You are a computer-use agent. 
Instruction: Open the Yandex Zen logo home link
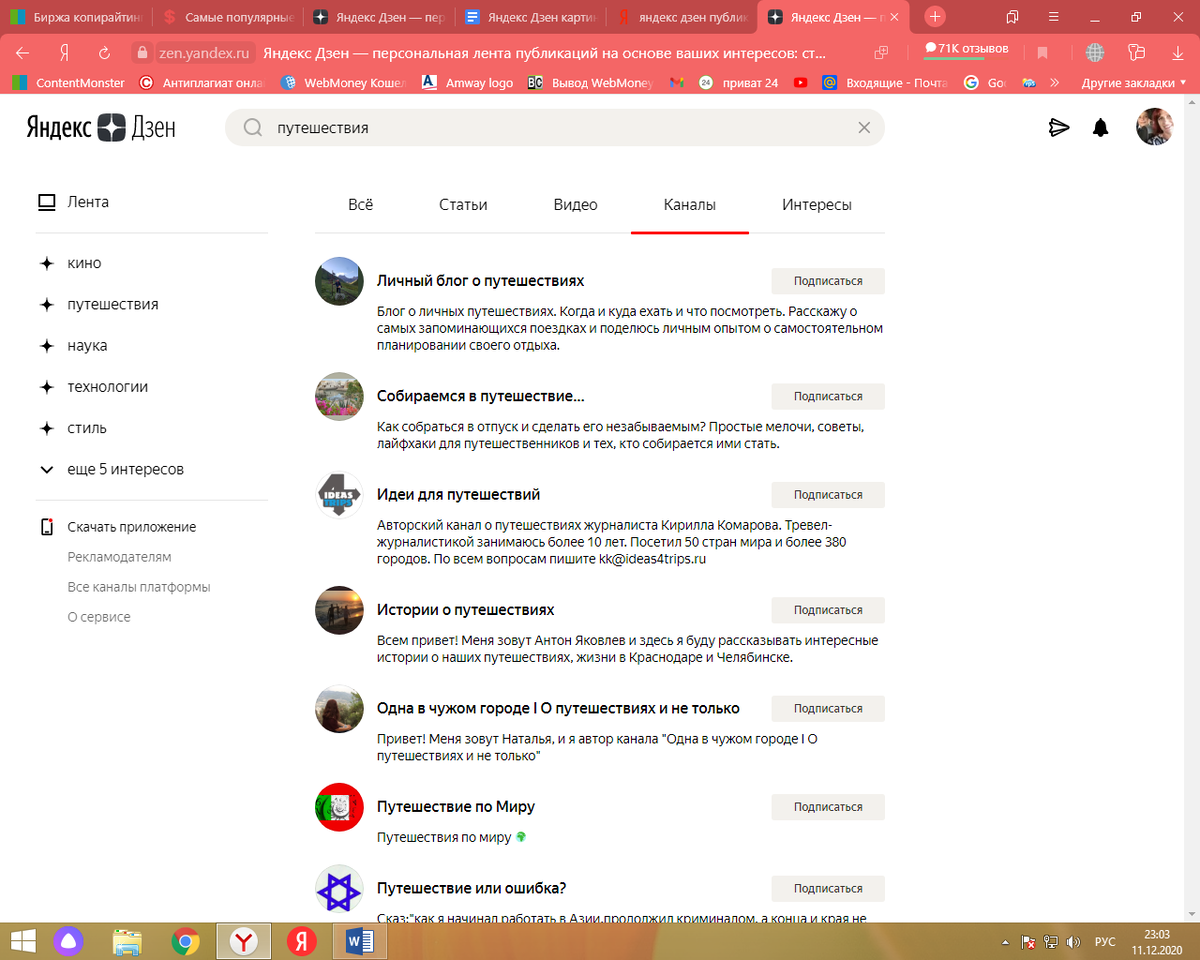(100, 127)
